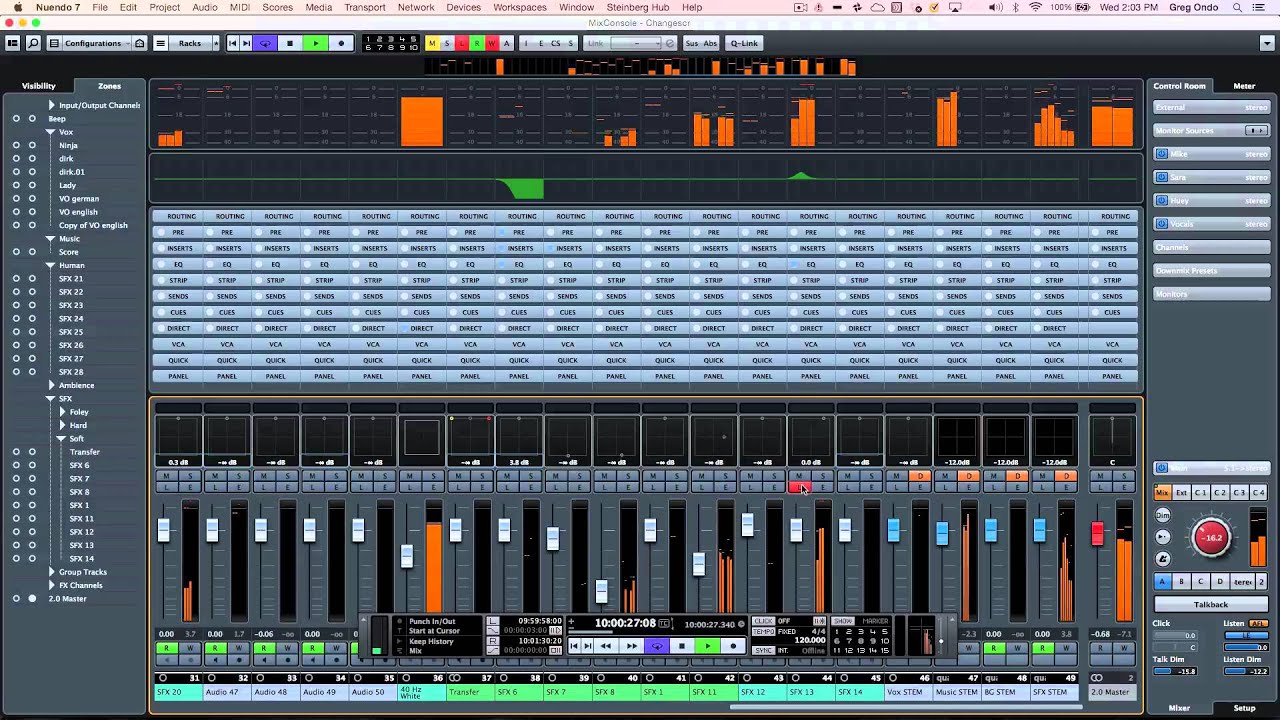Click primary timecode display 10:00:27:08

pyautogui.click(x=625, y=623)
